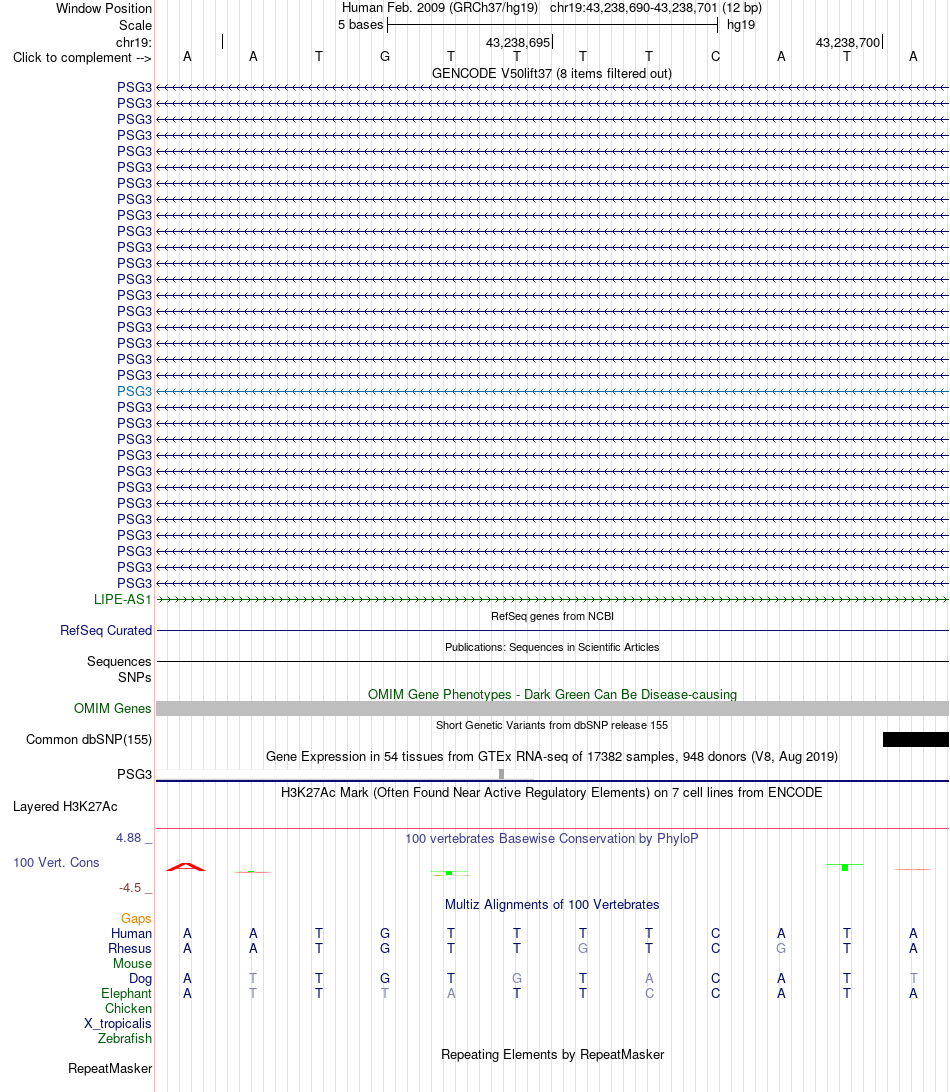Open the RefSeq Curated track label
The height and width of the screenshot is (1092, 950).
[x=106, y=630]
